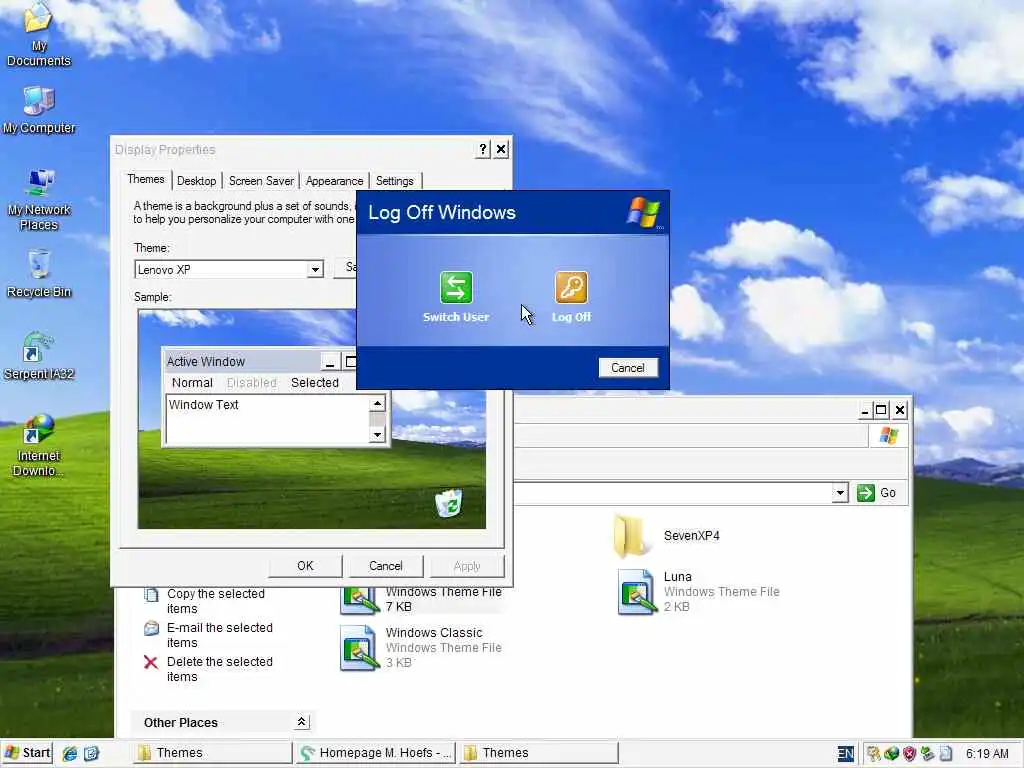Switch to the second Themes taskbar window
This screenshot has width=1024, height=768.
[x=538, y=752]
